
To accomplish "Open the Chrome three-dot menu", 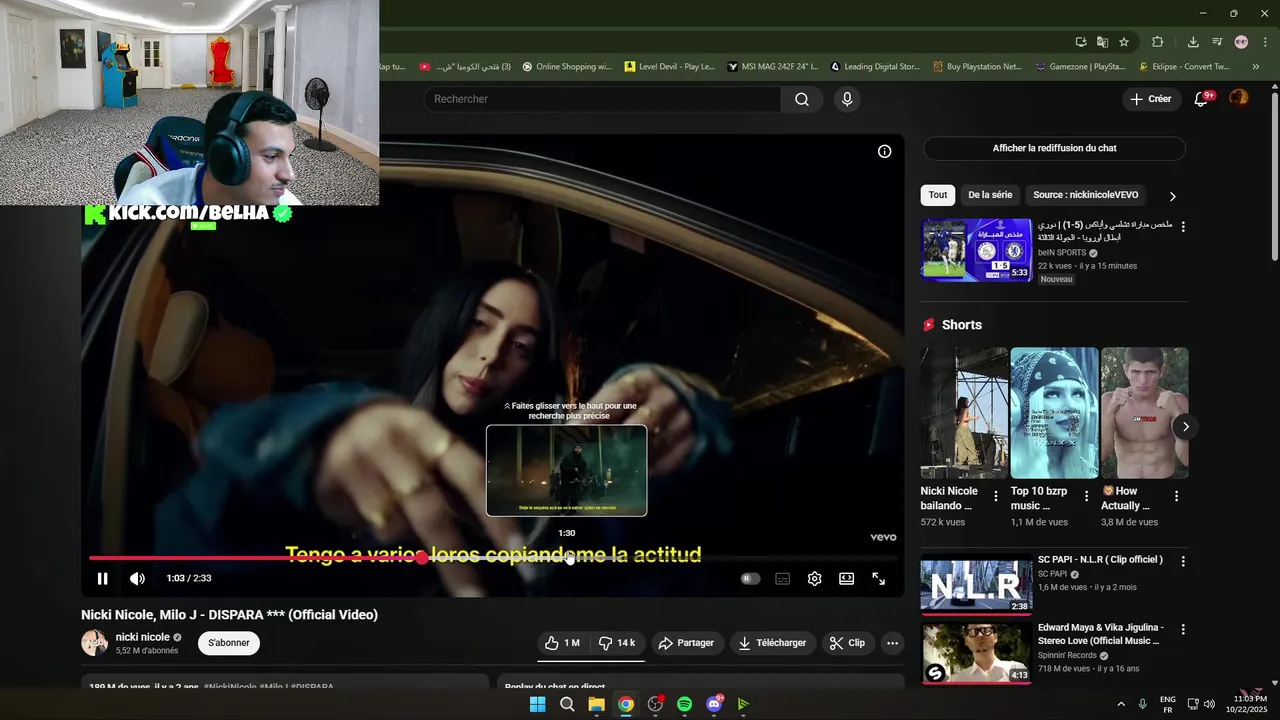I will pyautogui.click(x=1264, y=42).
